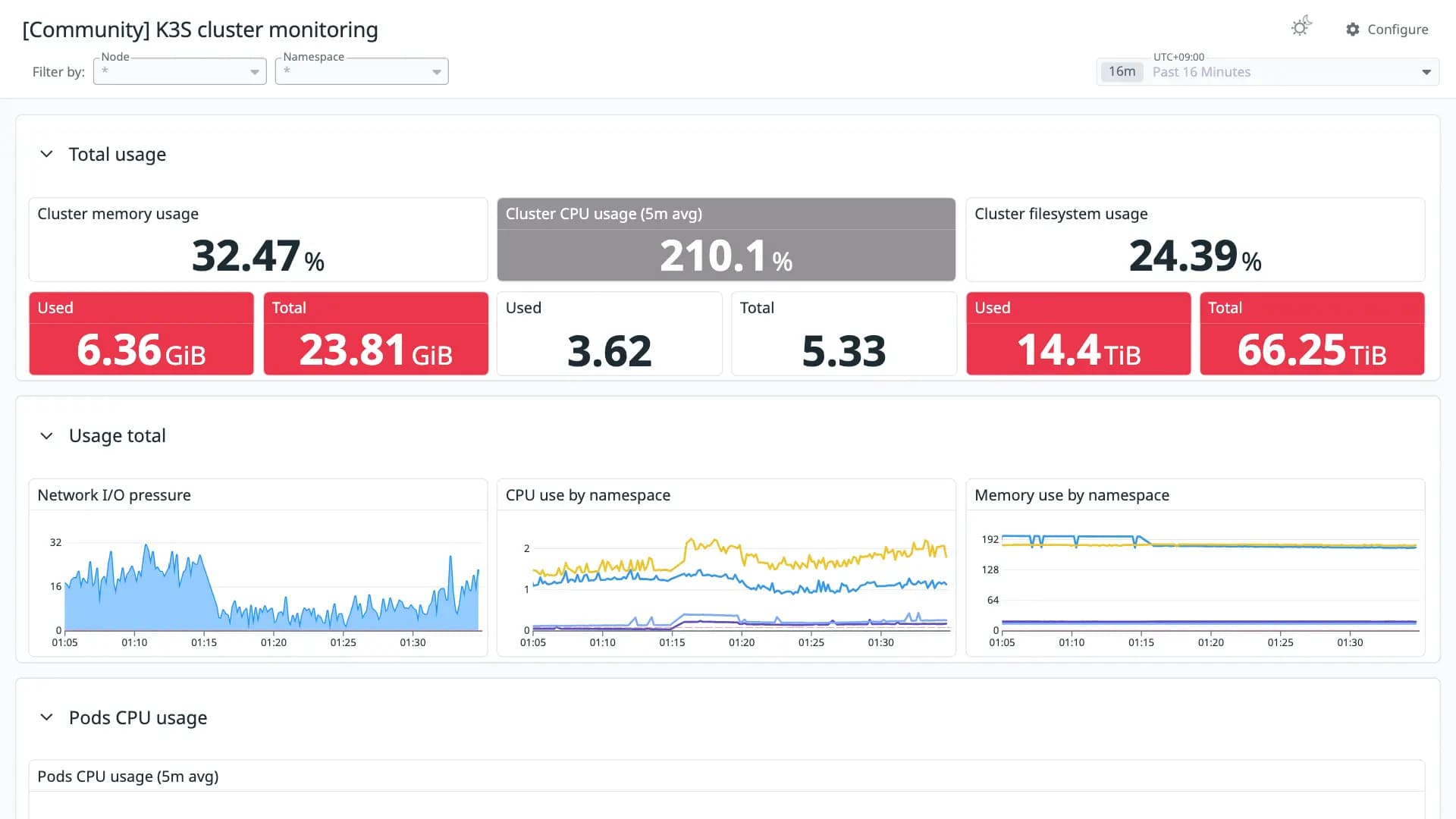
Task: Collapse the Total usage section
Action: point(46,154)
